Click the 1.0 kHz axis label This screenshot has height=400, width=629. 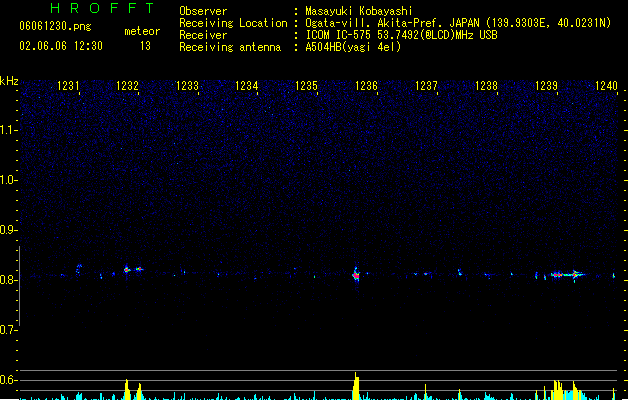point(8,180)
